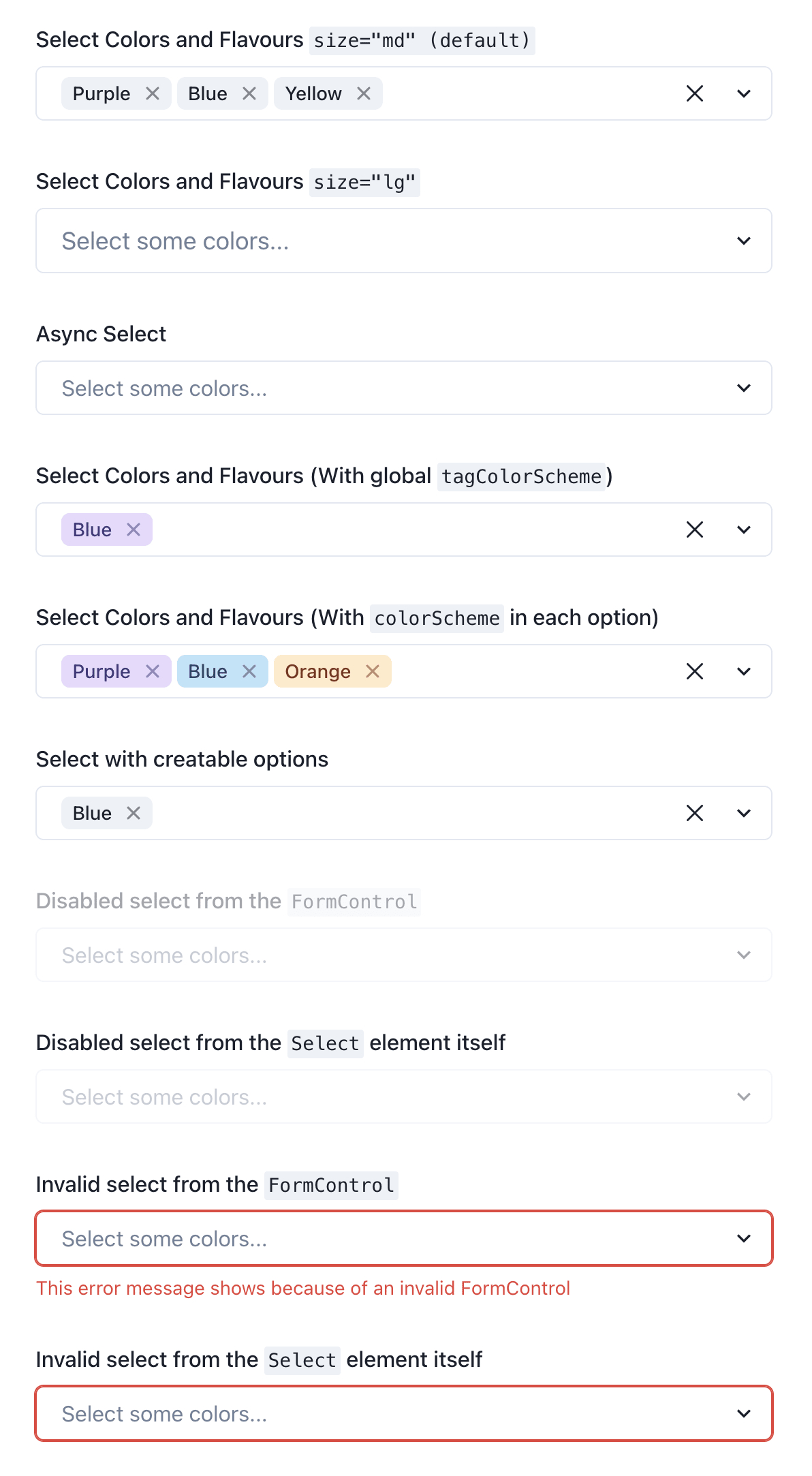Clear all values in the colorScheme select
The width and height of the screenshot is (812, 1476).
694,671
